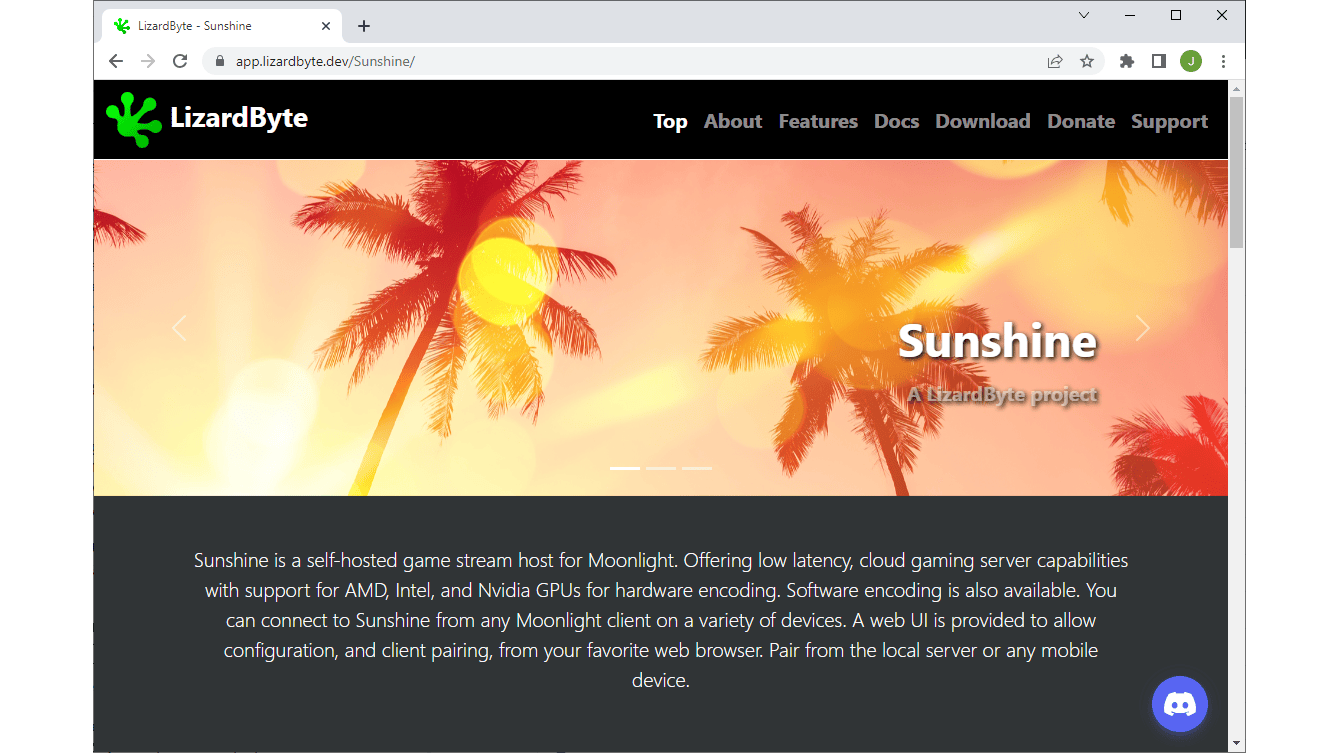1339x753 pixels.
Task: Select the second carousel slide indicator
Action: (x=661, y=468)
